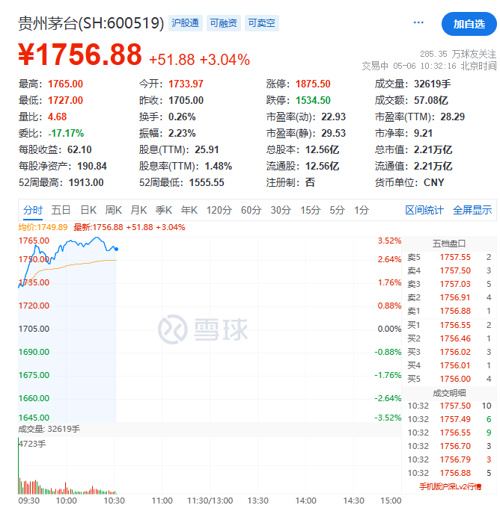Click the 沪股通 tag
The image size is (500, 508).
click(x=185, y=23)
